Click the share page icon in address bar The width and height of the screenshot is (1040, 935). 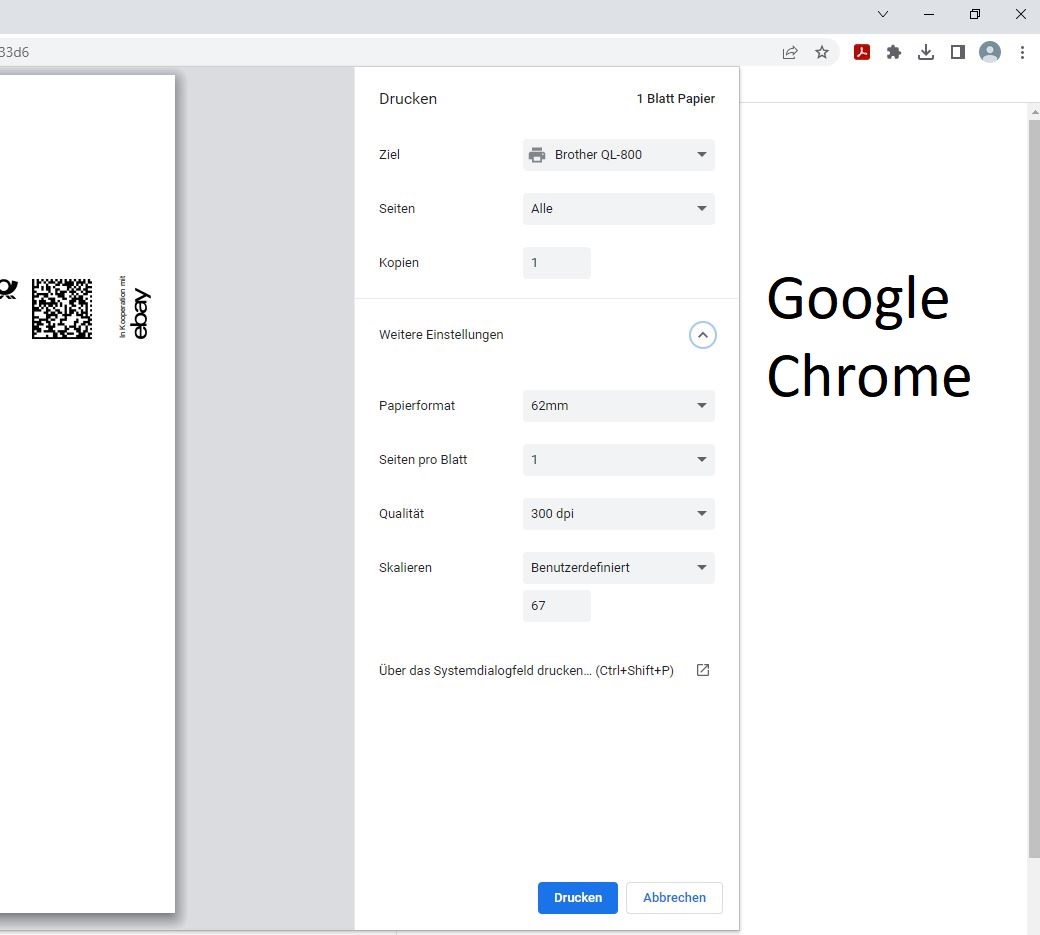coord(789,52)
